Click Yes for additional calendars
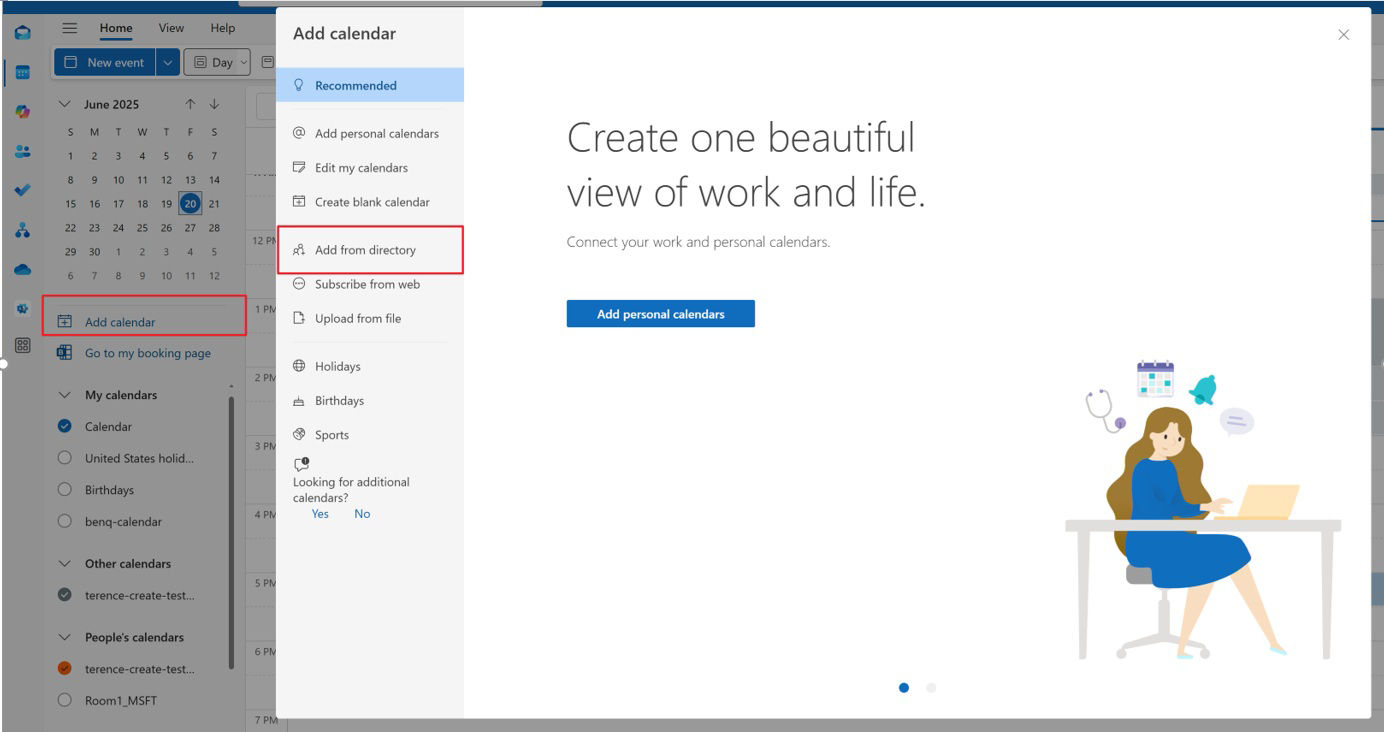Viewport: 1384px width, 732px height. (x=320, y=514)
